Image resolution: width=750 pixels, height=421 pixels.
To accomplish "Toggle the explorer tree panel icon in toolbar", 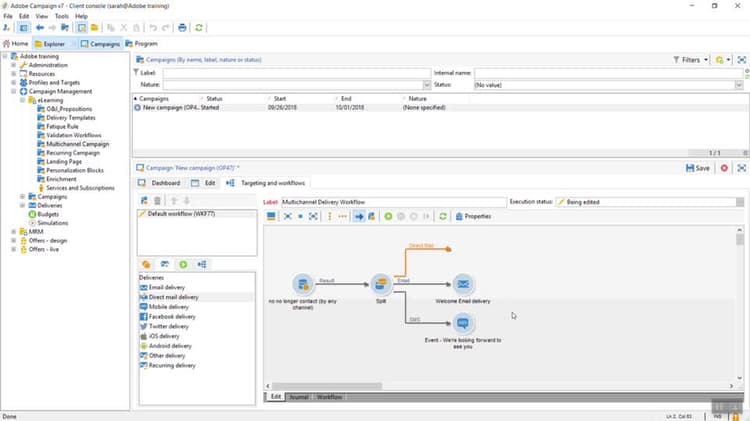I will point(23,28).
